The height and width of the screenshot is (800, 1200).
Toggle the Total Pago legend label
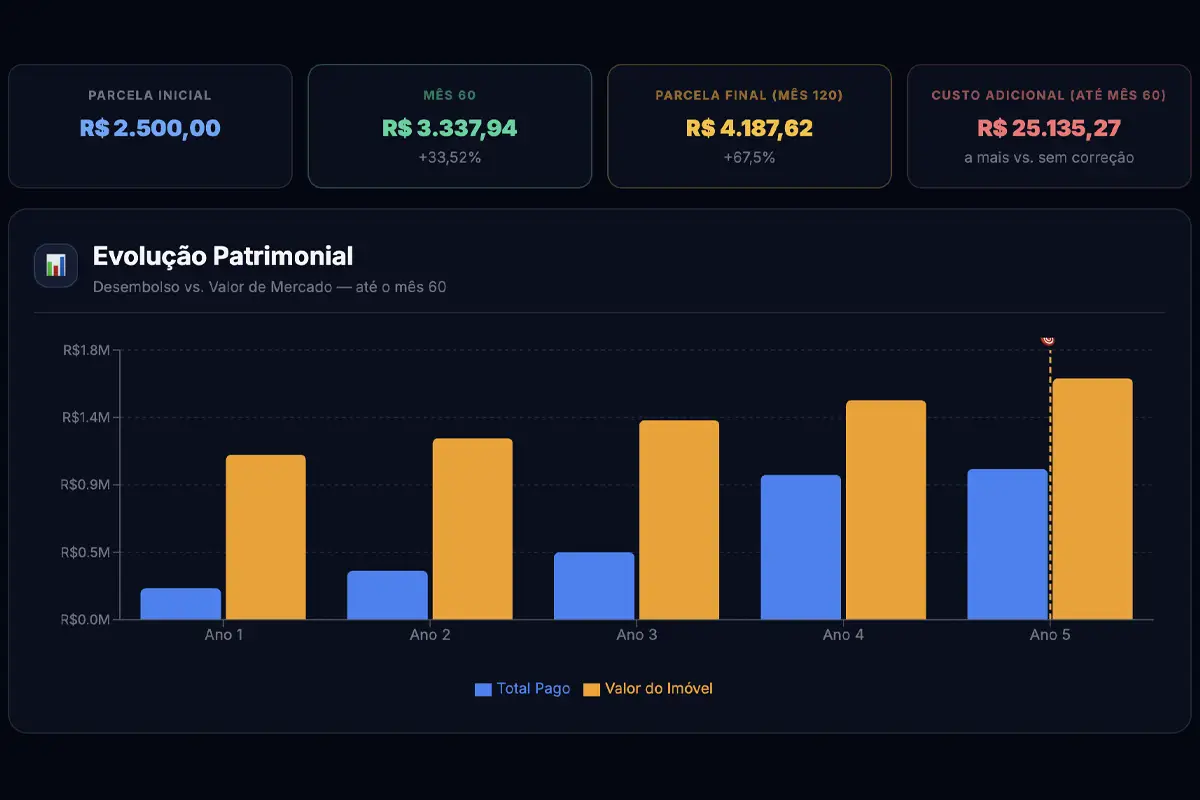point(533,689)
